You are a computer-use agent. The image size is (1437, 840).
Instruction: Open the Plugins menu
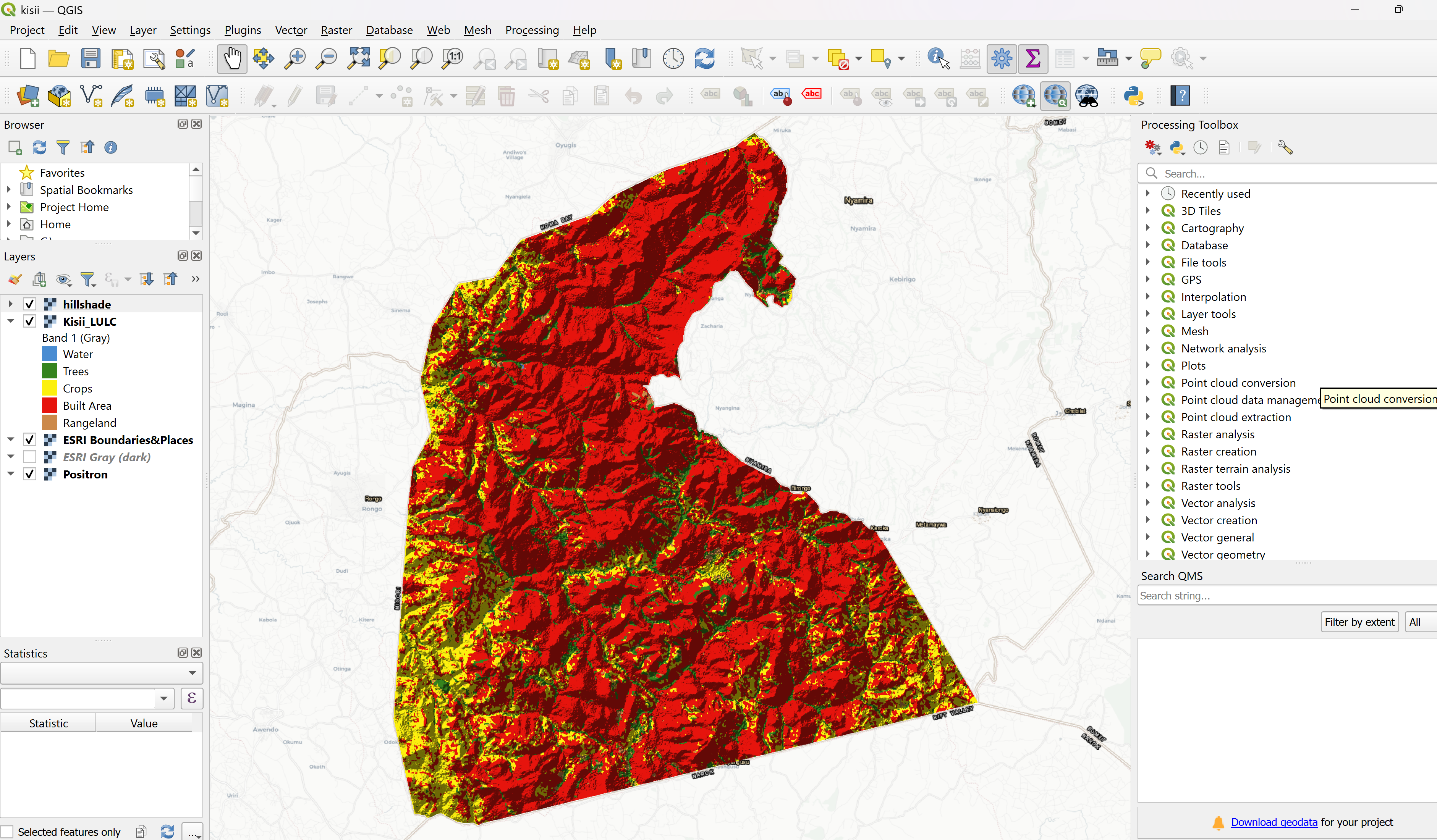(242, 30)
